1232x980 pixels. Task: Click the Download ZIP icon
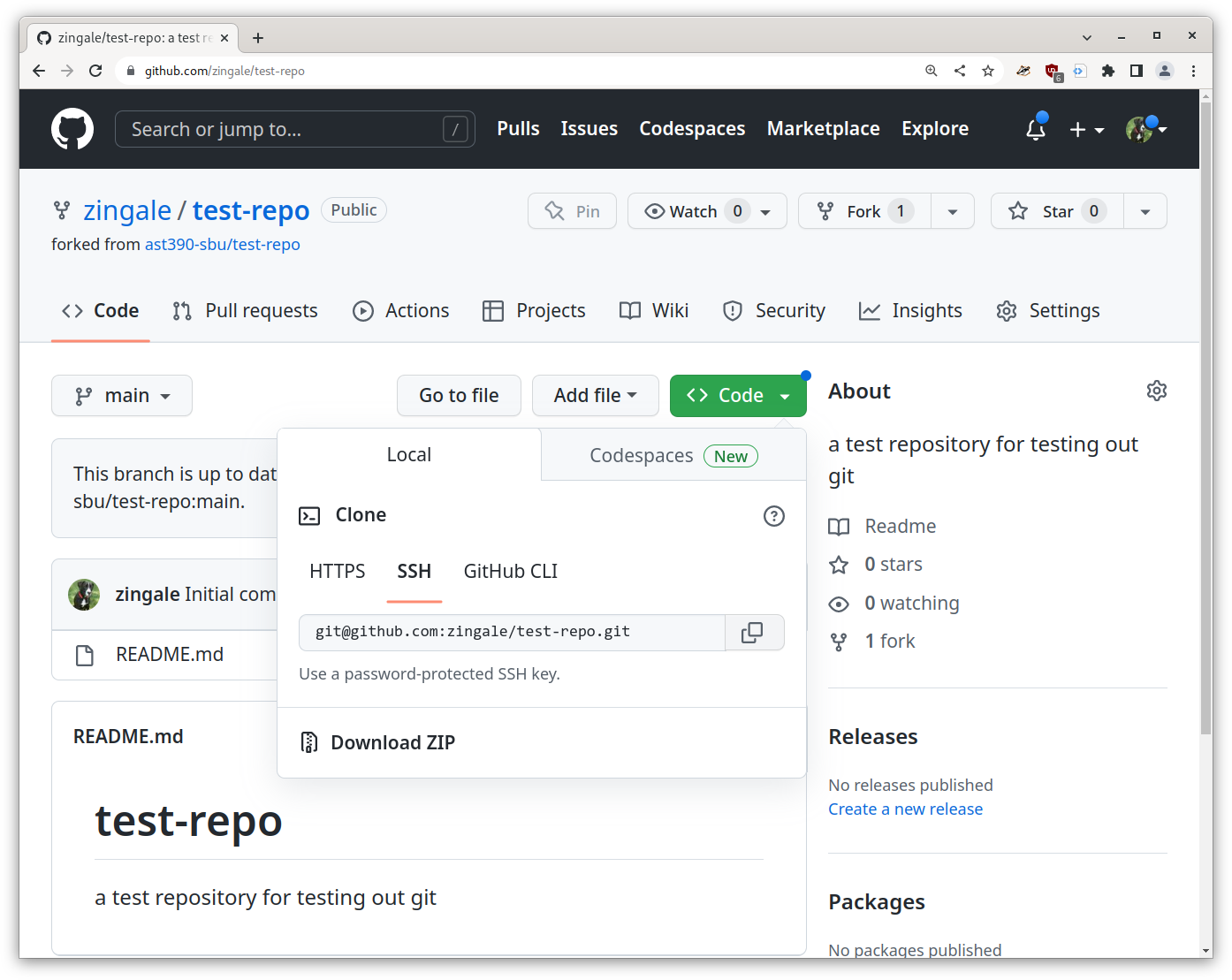[310, 742]
